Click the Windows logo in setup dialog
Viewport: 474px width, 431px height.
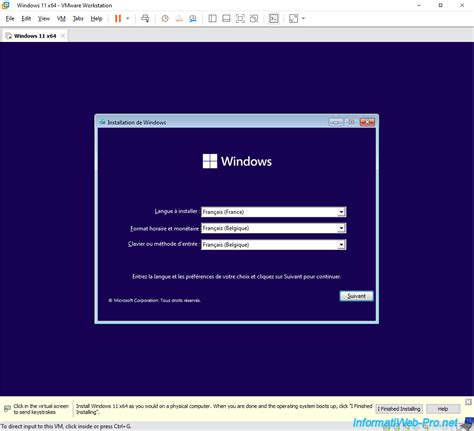pyautogui.click(x=210, y=161)
